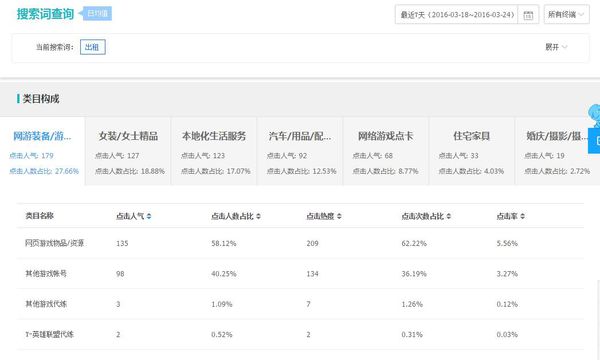Image resolution: width=600 pixels, height=360 pixels.
Task: Click the 62.22% cell
Action: coord(414,243)
